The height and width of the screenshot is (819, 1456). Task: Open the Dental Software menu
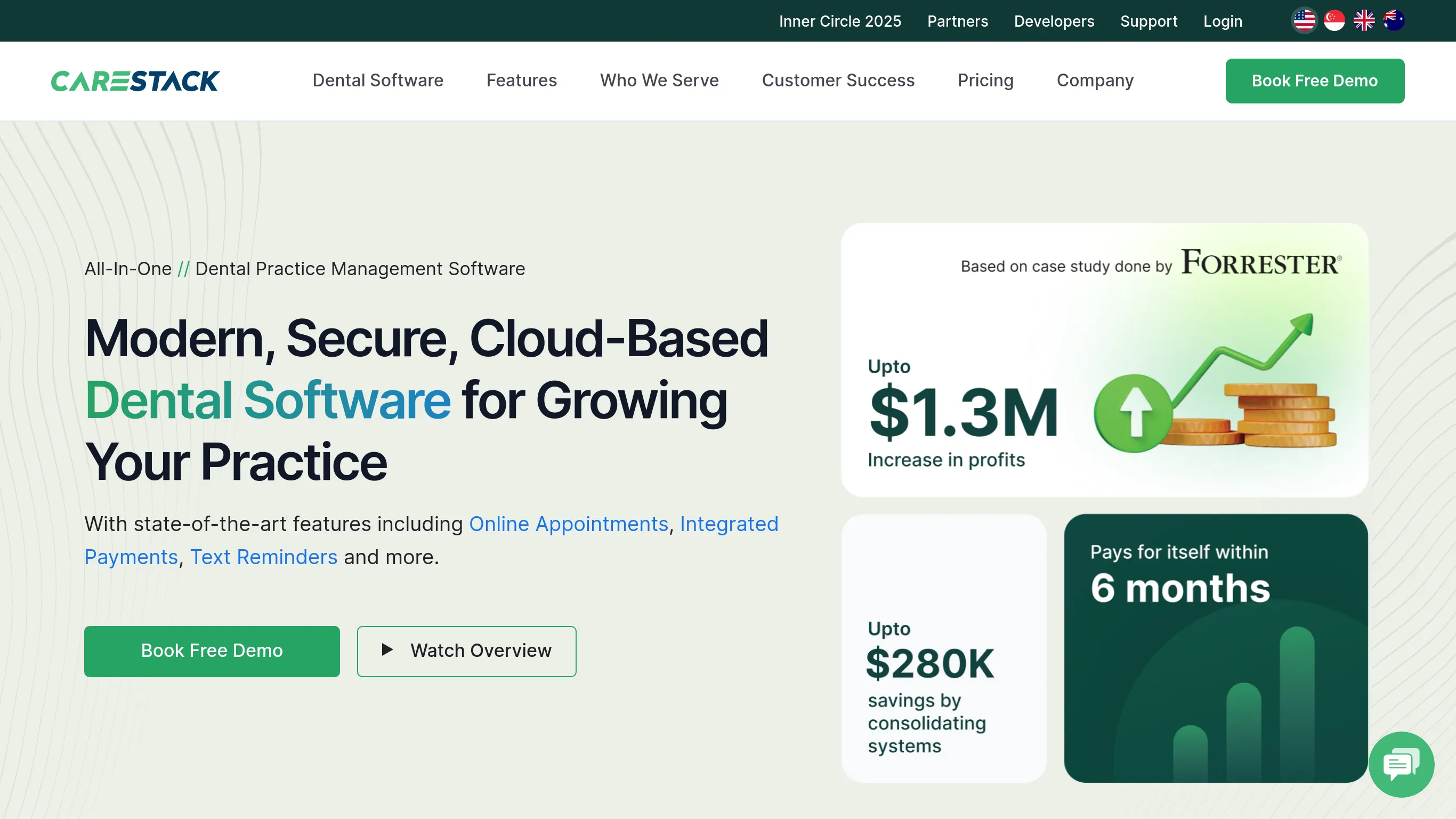tap(377, 81)
